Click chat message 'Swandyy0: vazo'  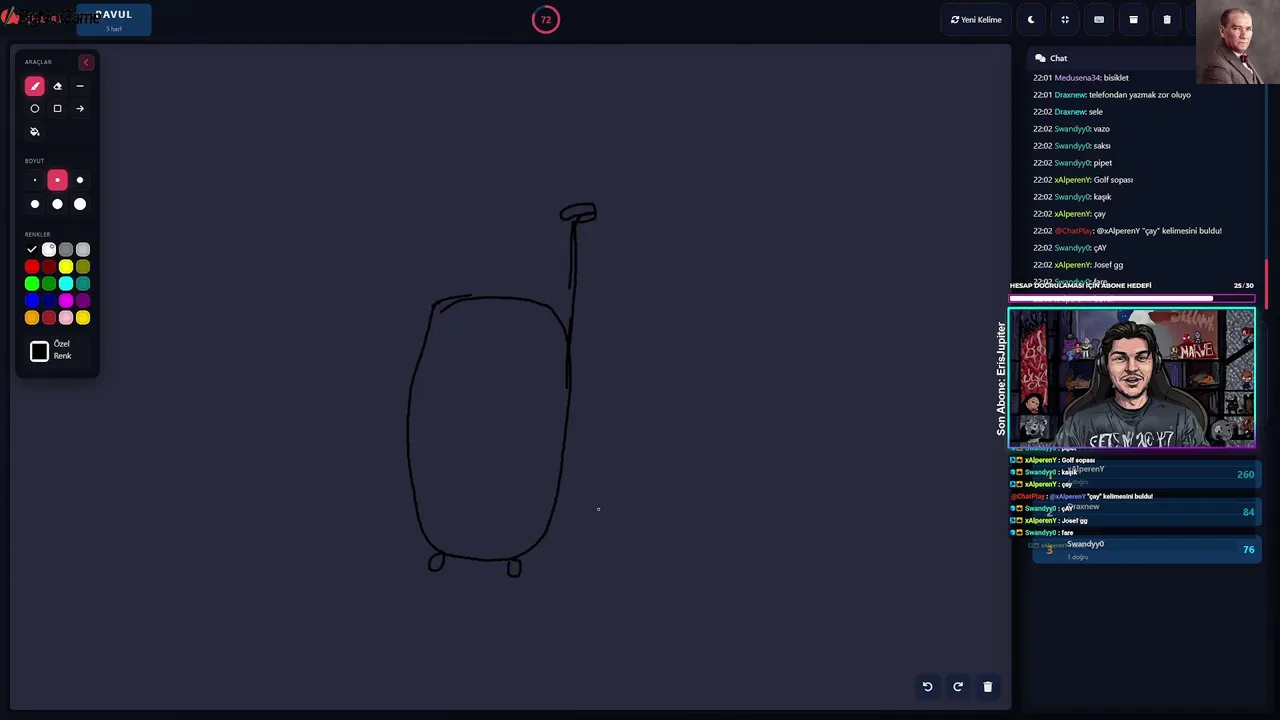pyautogui.click(x=1072, y=129)
